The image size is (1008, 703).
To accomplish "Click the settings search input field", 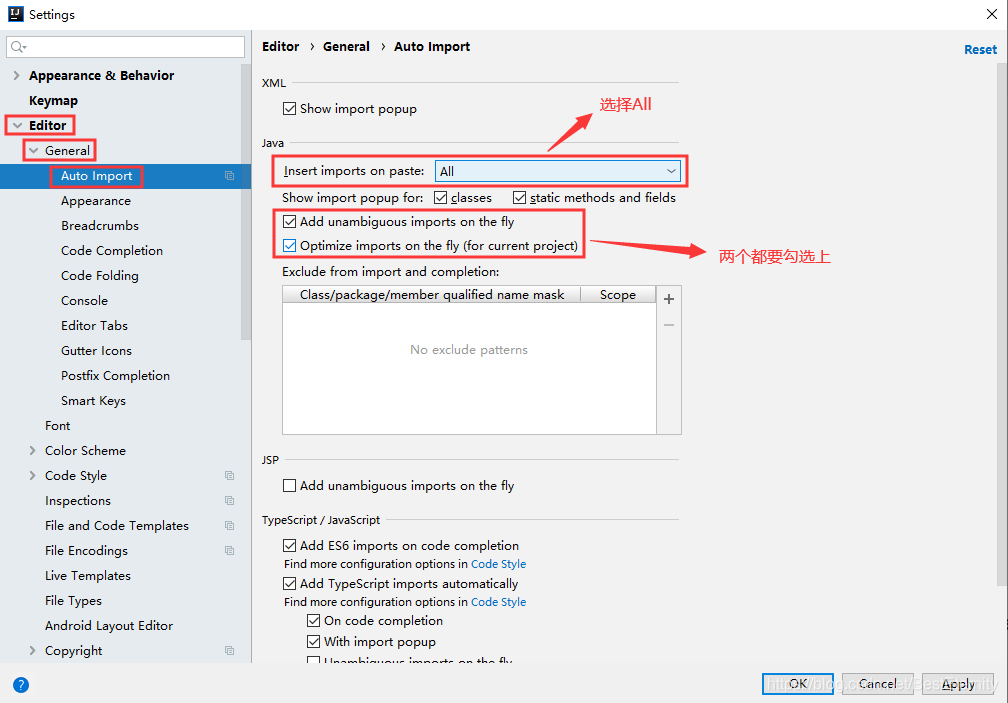I will pos(125,47).
